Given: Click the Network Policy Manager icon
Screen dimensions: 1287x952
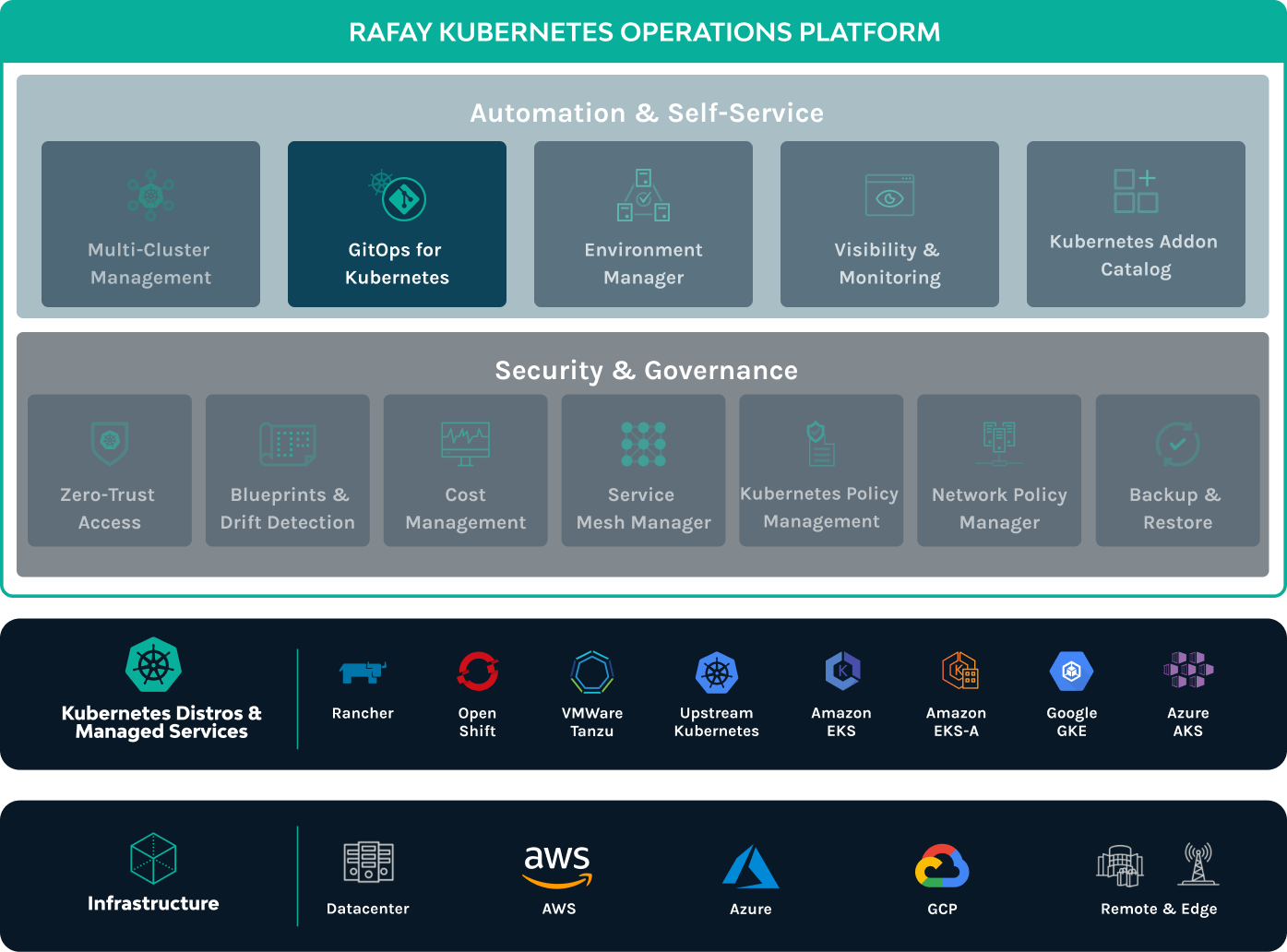Looking at the screenshot, I should coord(999,444).
